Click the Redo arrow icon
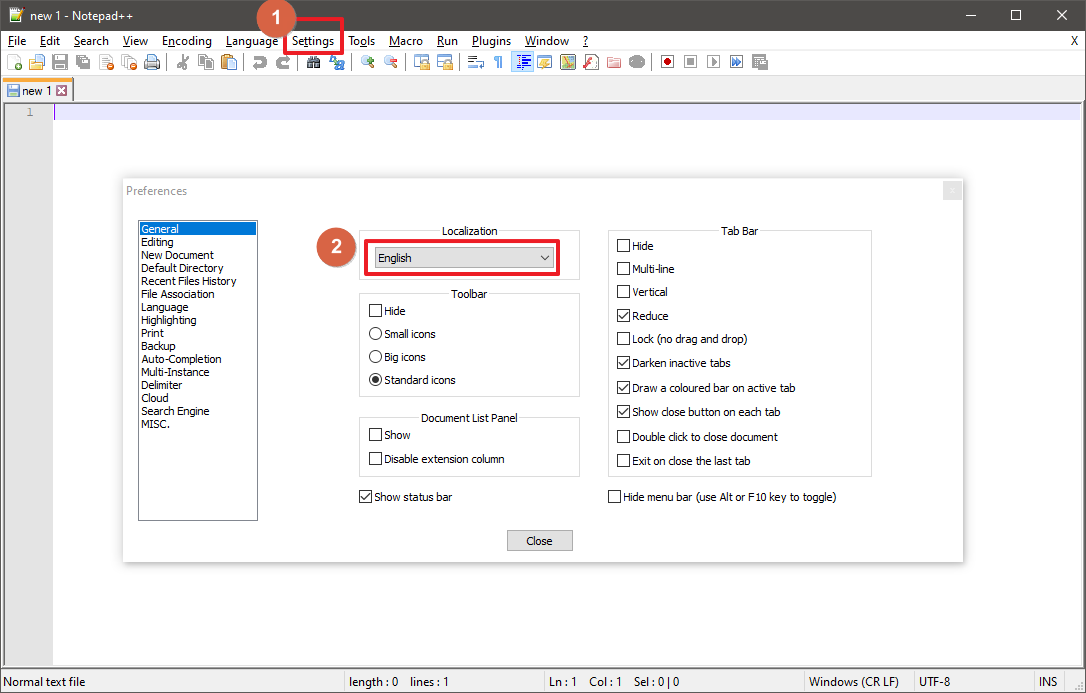The image size is (1086, 693). coord(283,62)
